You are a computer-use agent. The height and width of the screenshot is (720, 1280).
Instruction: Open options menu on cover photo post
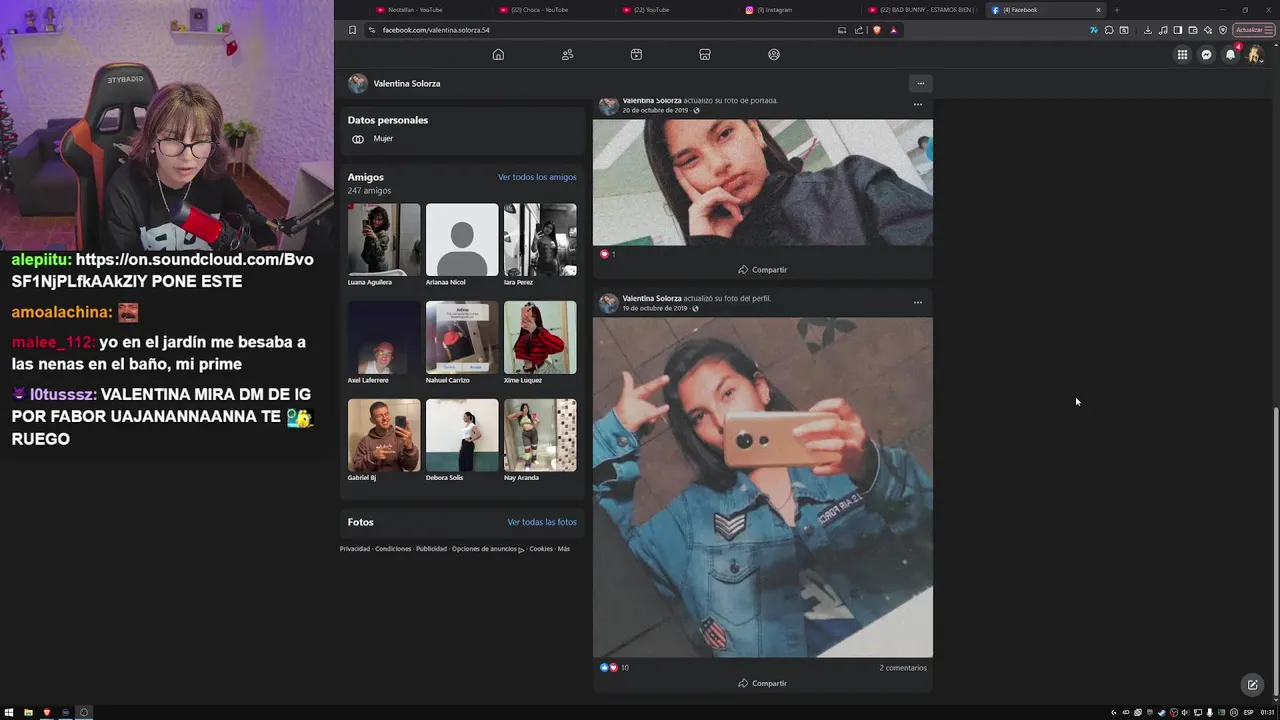[x=918, y=104]
